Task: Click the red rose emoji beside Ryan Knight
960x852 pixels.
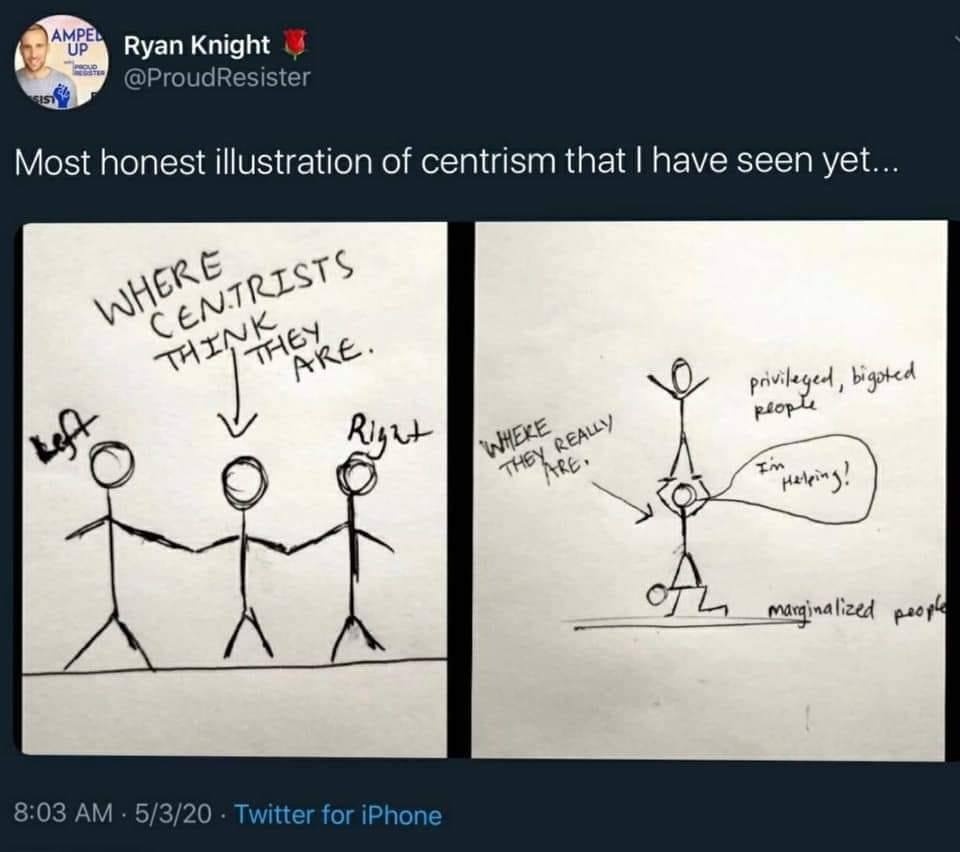Action: [295, 45]
